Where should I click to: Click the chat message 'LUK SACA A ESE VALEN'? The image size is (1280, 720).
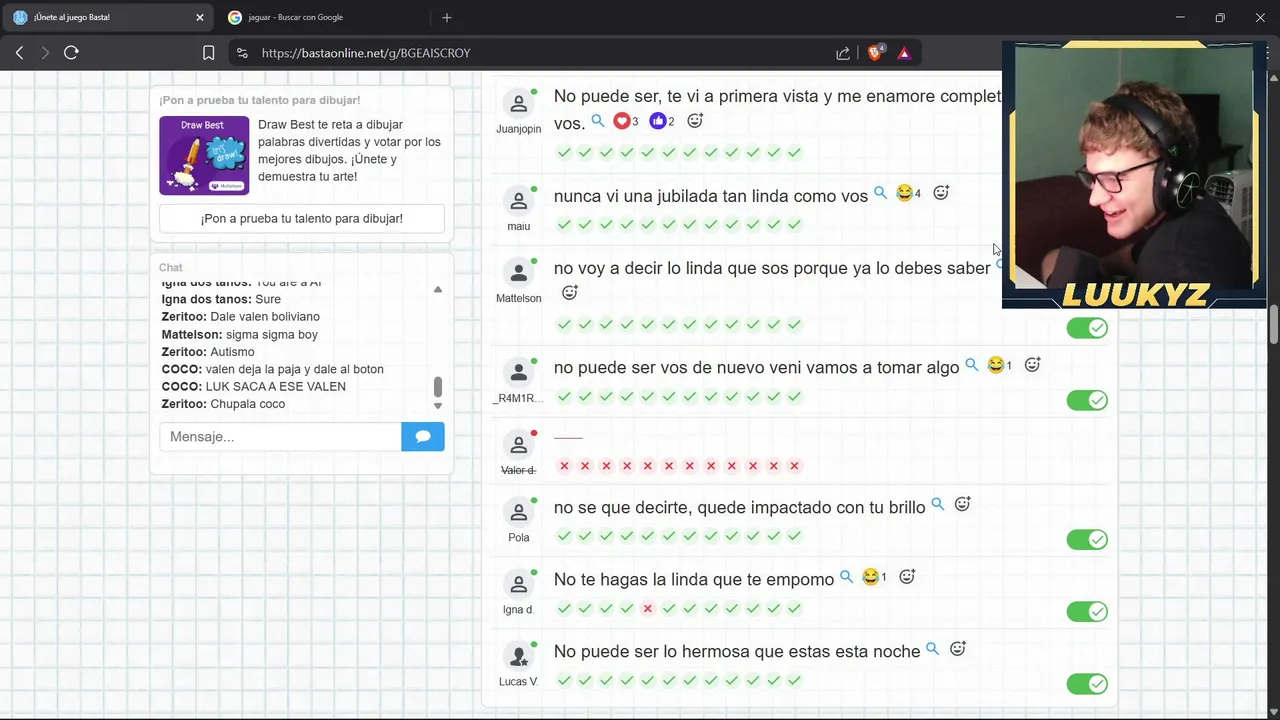275,386
